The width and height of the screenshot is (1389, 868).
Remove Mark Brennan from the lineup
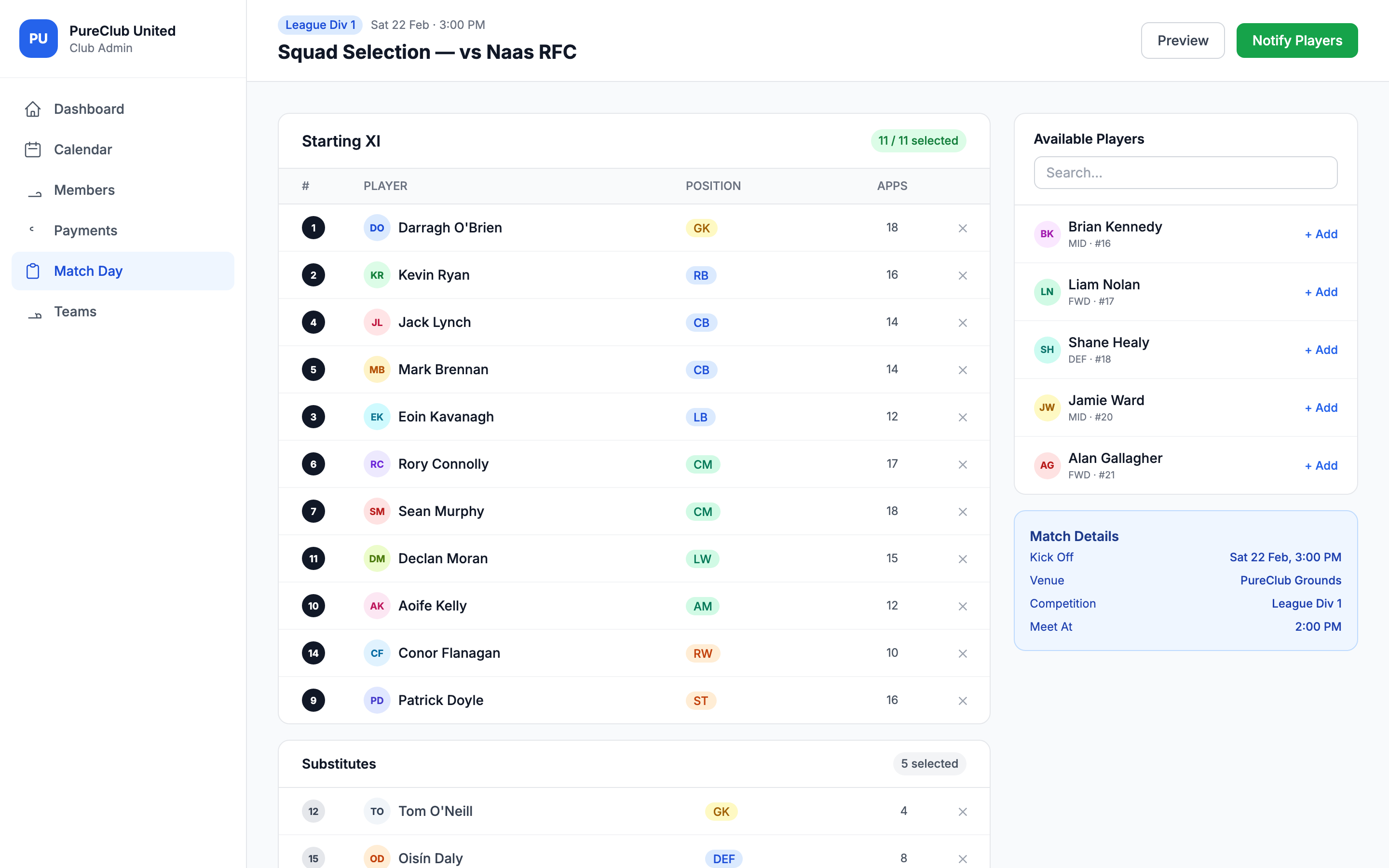(x=963, y=370)
